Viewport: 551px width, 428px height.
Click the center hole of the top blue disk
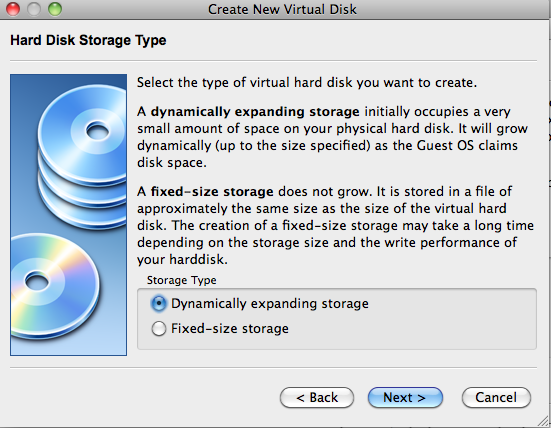tap(97, 131)
